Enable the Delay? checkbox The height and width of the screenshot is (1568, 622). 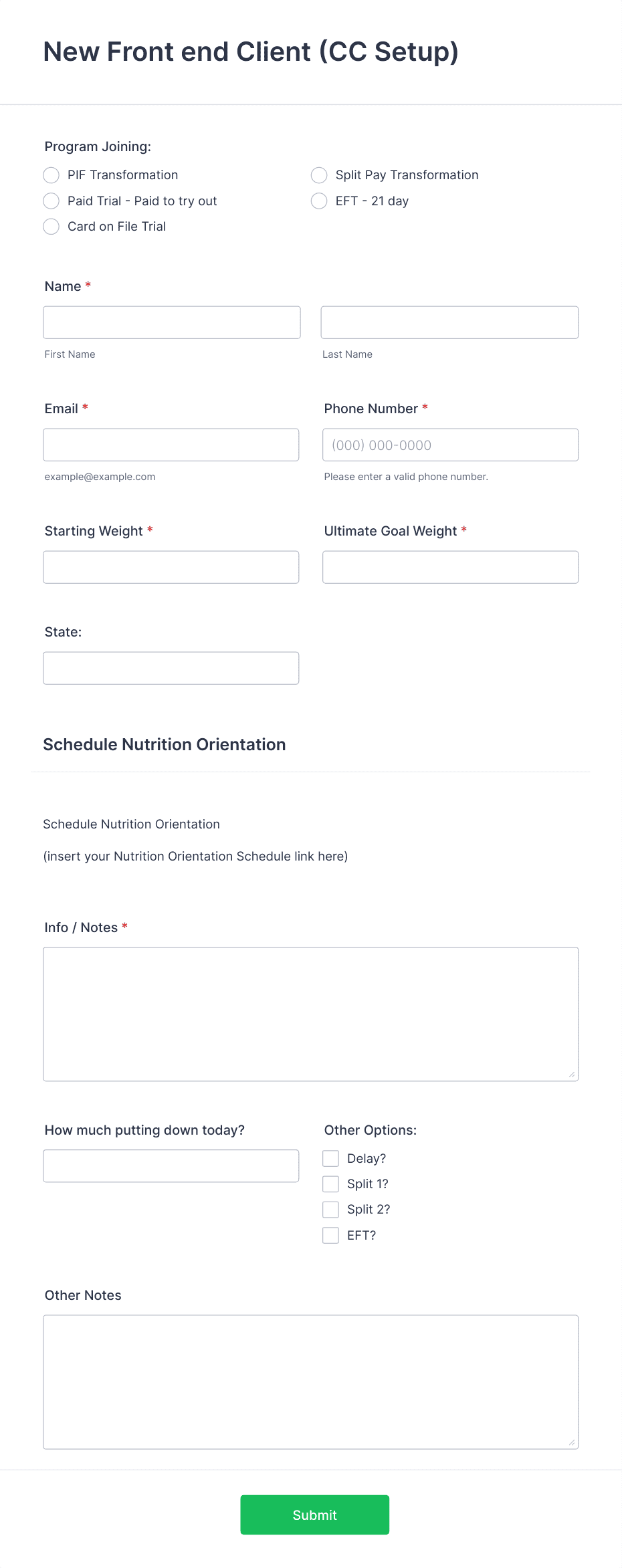pyautogui.click(x=330, y=1158)
